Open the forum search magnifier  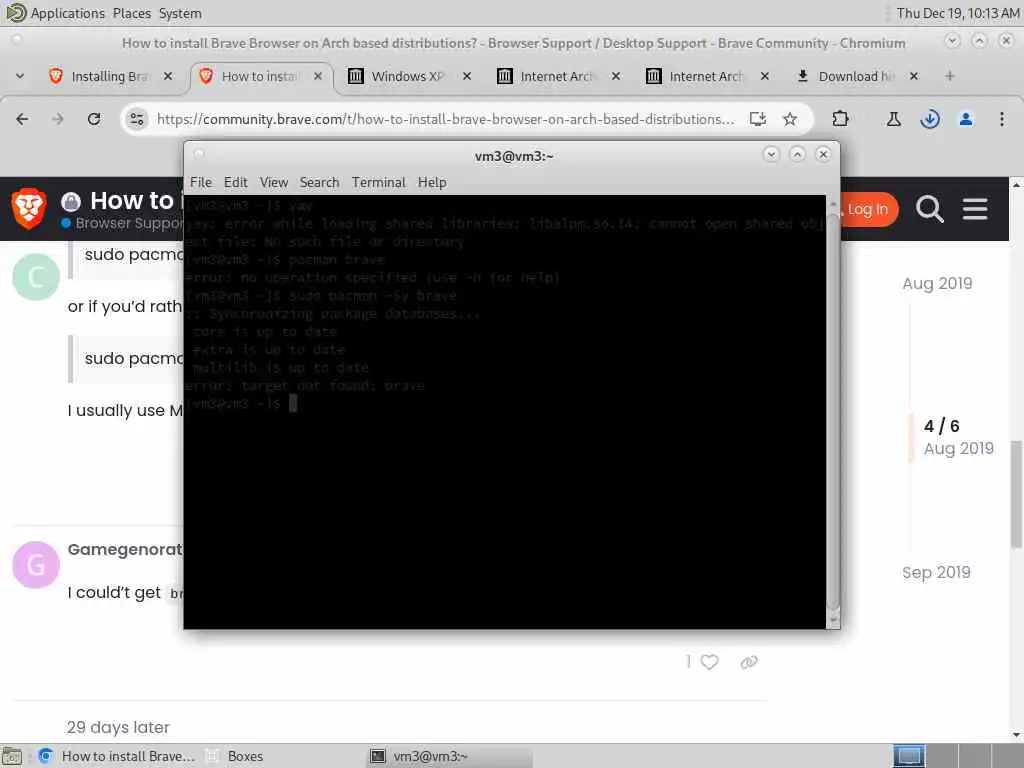[929, 209]
